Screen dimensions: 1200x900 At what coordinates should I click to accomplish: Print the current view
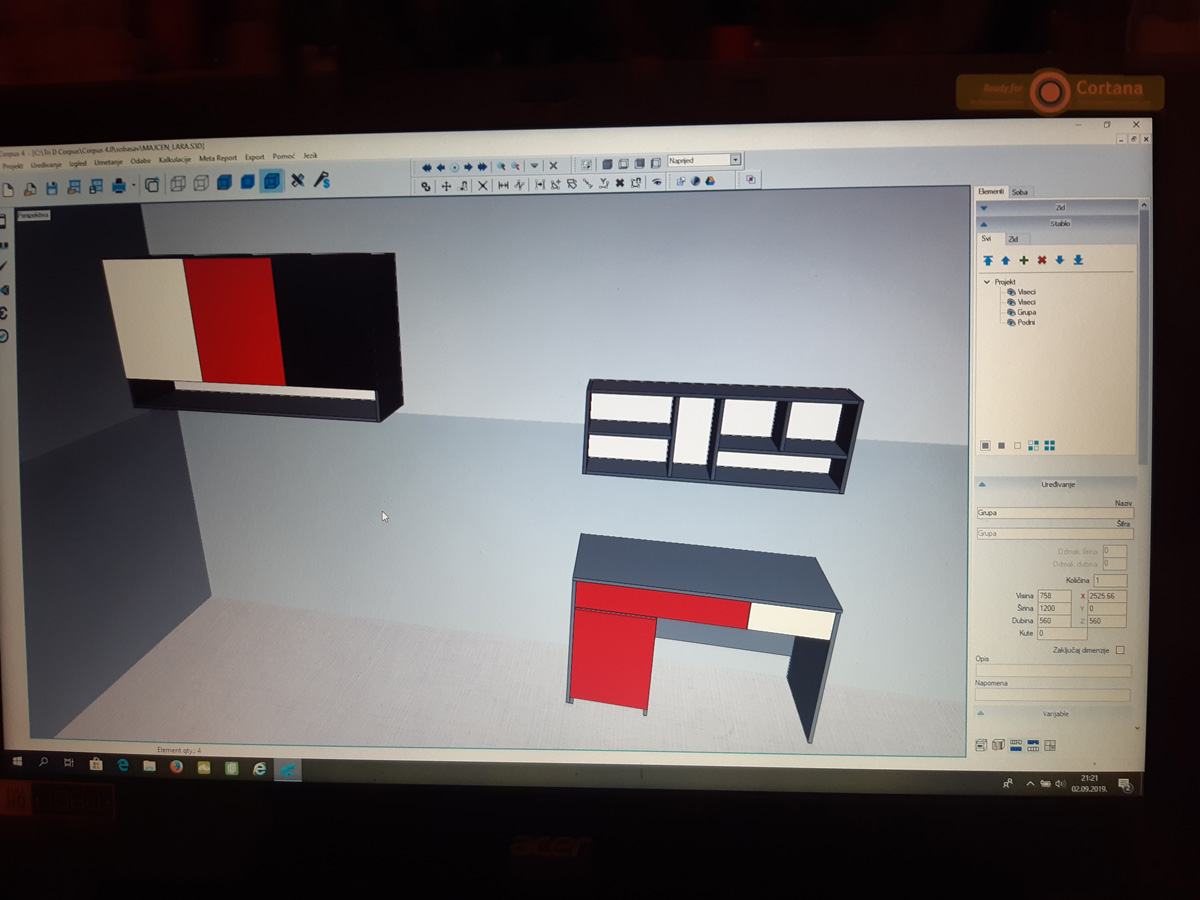tap(119, 185)
